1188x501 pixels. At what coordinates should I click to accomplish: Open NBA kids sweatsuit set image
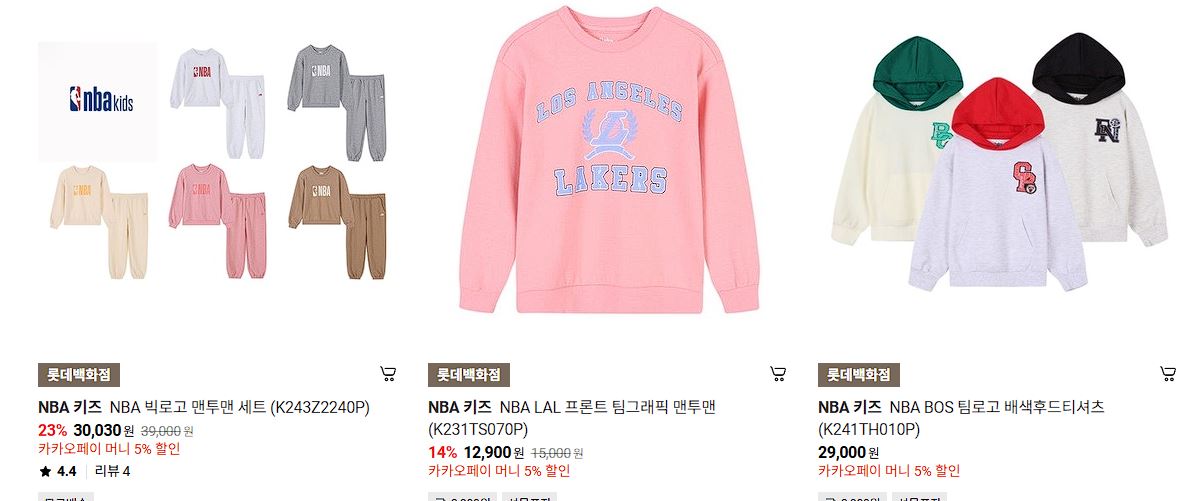point(219,161)
